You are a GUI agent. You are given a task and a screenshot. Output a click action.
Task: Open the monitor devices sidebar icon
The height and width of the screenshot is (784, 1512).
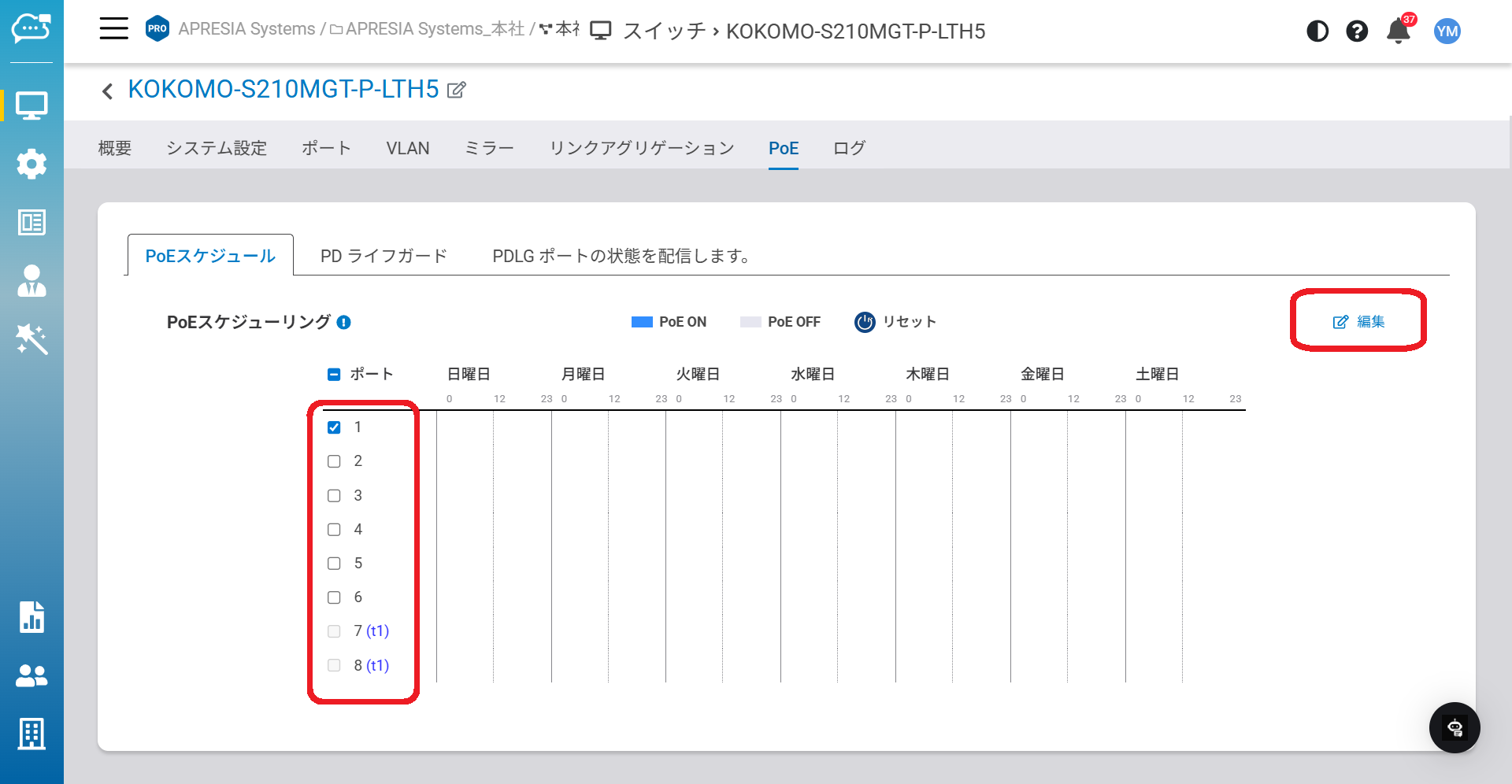point(31,105)
